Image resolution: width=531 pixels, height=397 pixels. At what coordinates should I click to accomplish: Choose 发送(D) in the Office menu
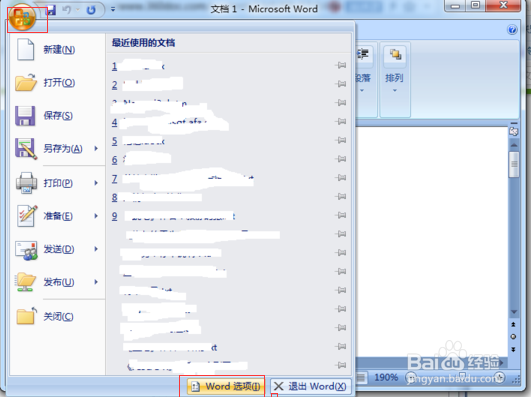pyautogui.click(x=58, y=249)
